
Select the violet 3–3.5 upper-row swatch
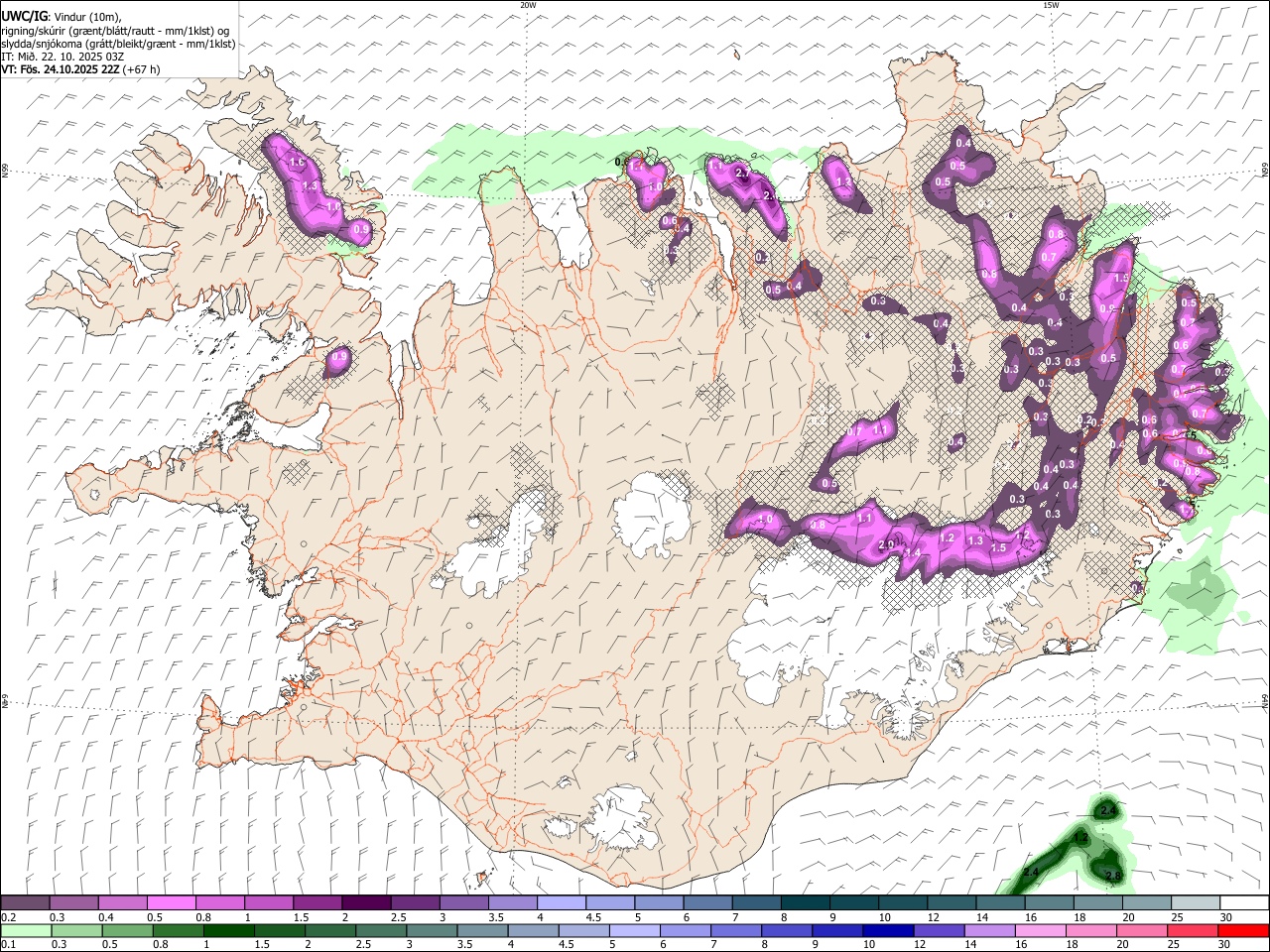(464, 903)
